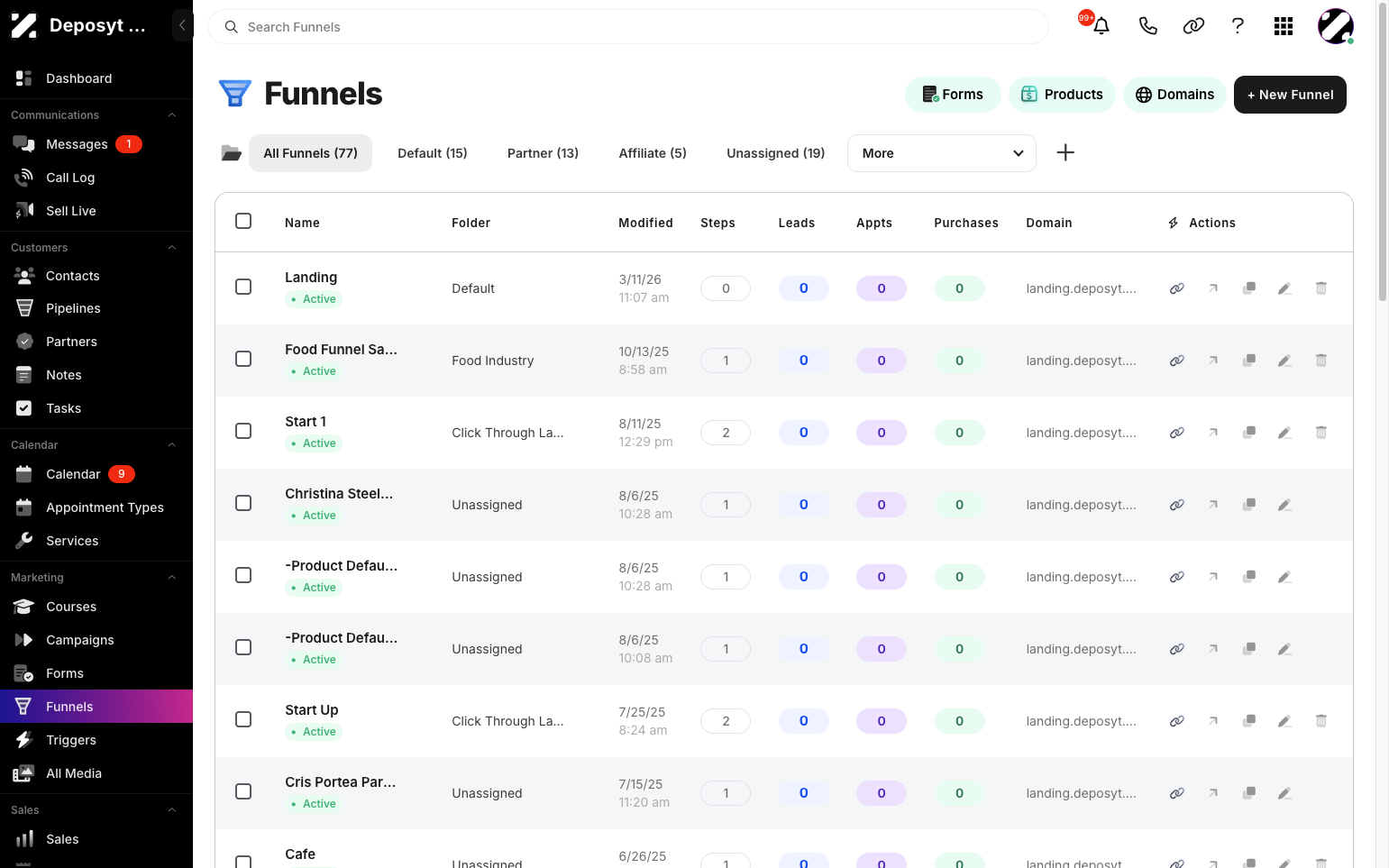Open user profile avatar

1335,26
